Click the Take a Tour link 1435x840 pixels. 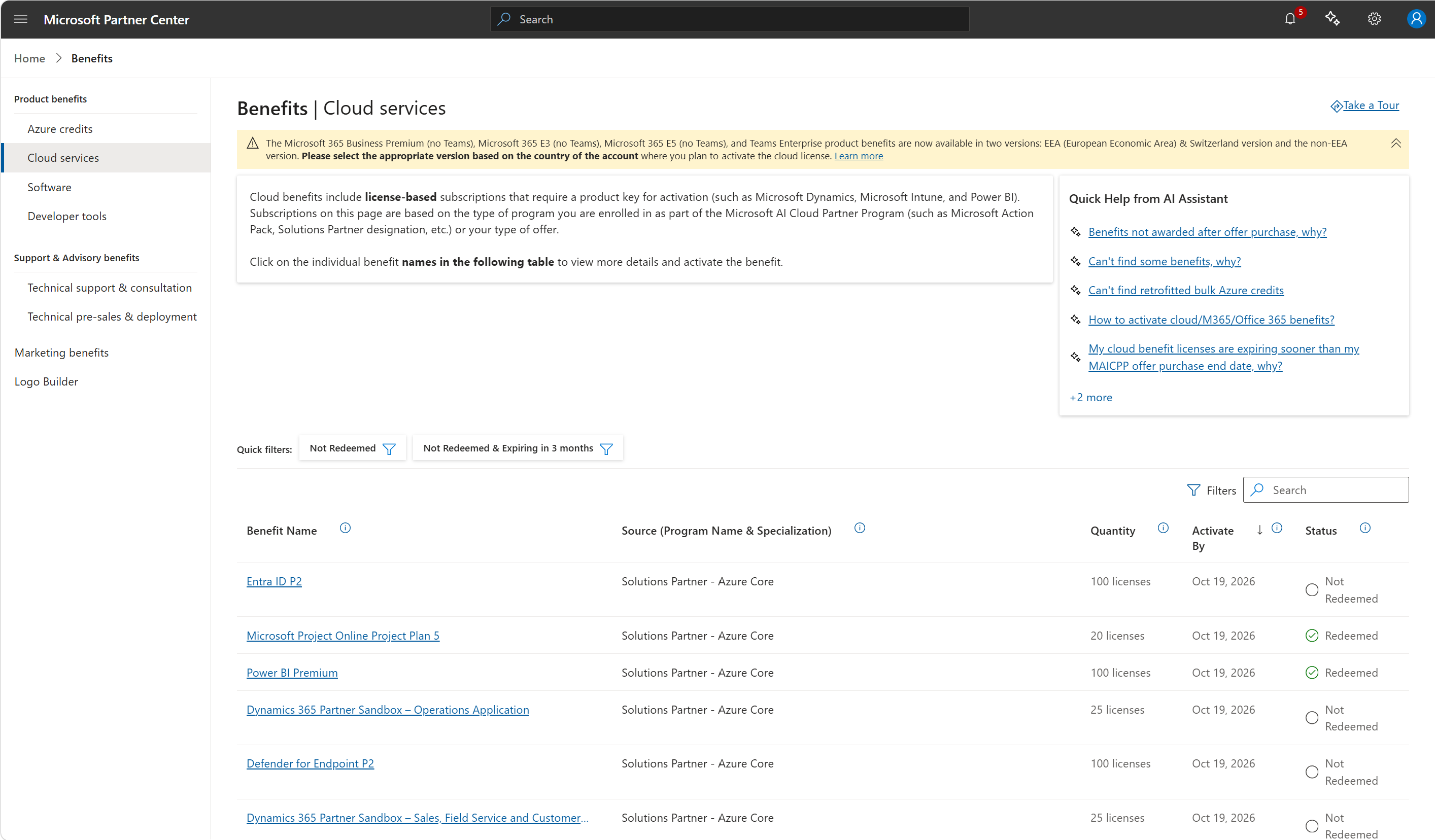point(1370,106)
